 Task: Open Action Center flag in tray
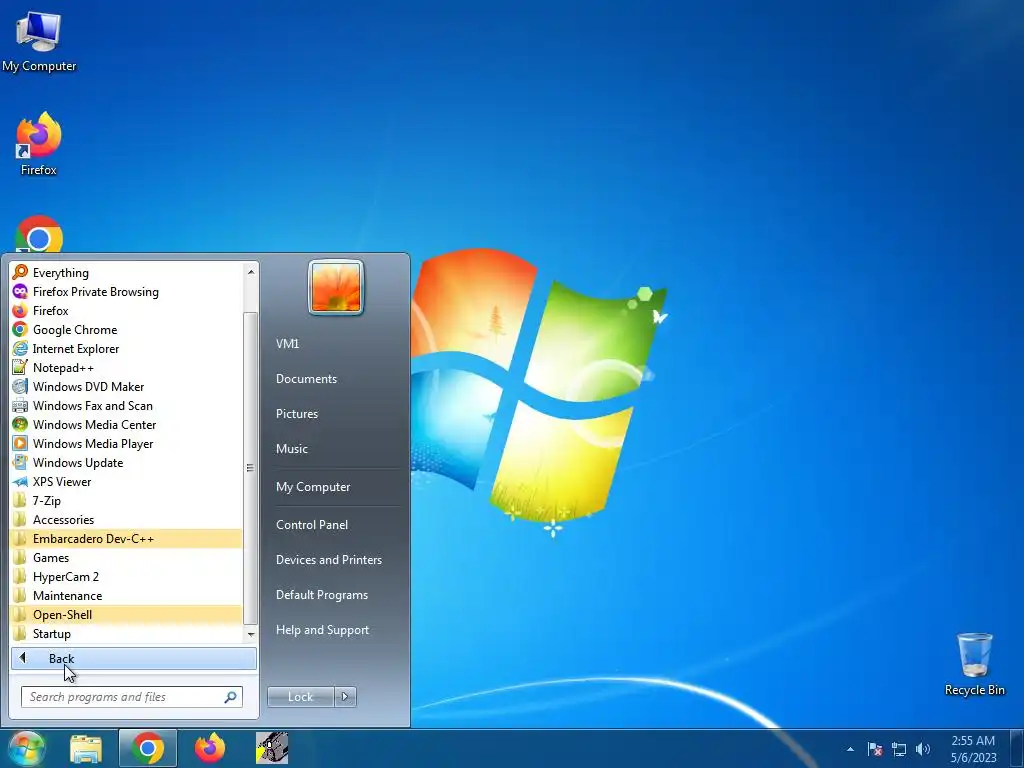click(875, 749)
